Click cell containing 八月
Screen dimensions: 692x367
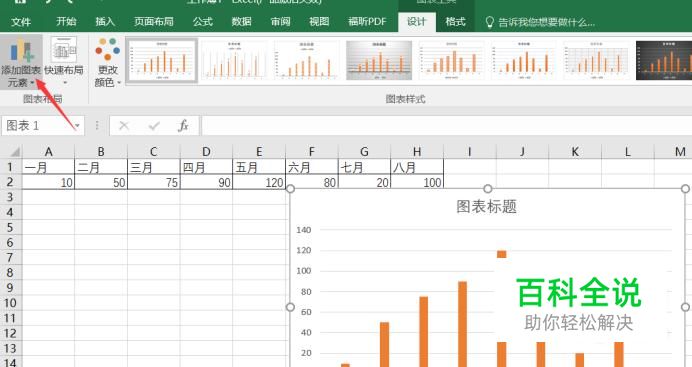click(x=417, y=167)
